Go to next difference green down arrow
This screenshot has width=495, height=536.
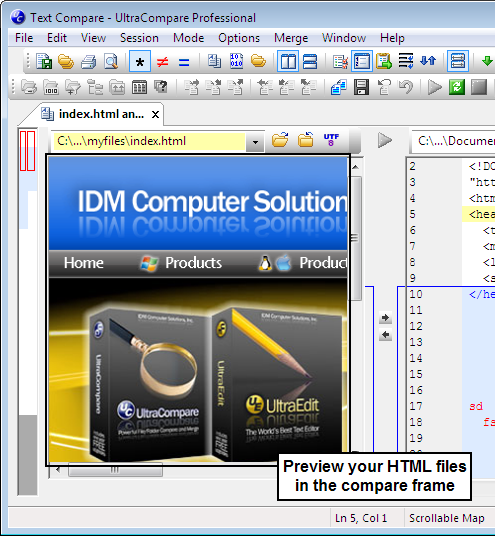[487, 62]
